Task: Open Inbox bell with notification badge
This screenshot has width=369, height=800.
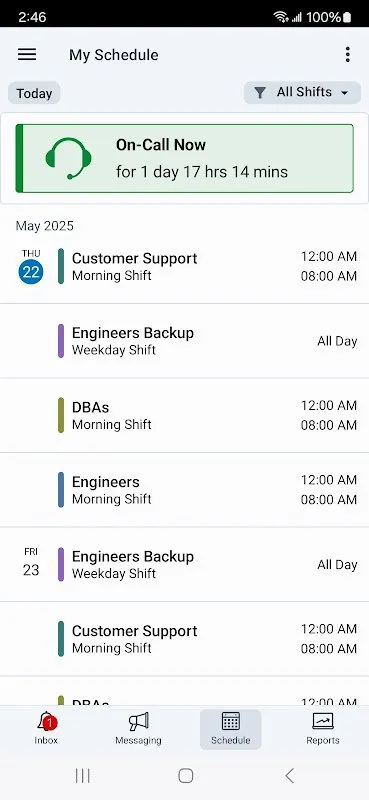Action: pyautogui.click(x=46, y=722)
